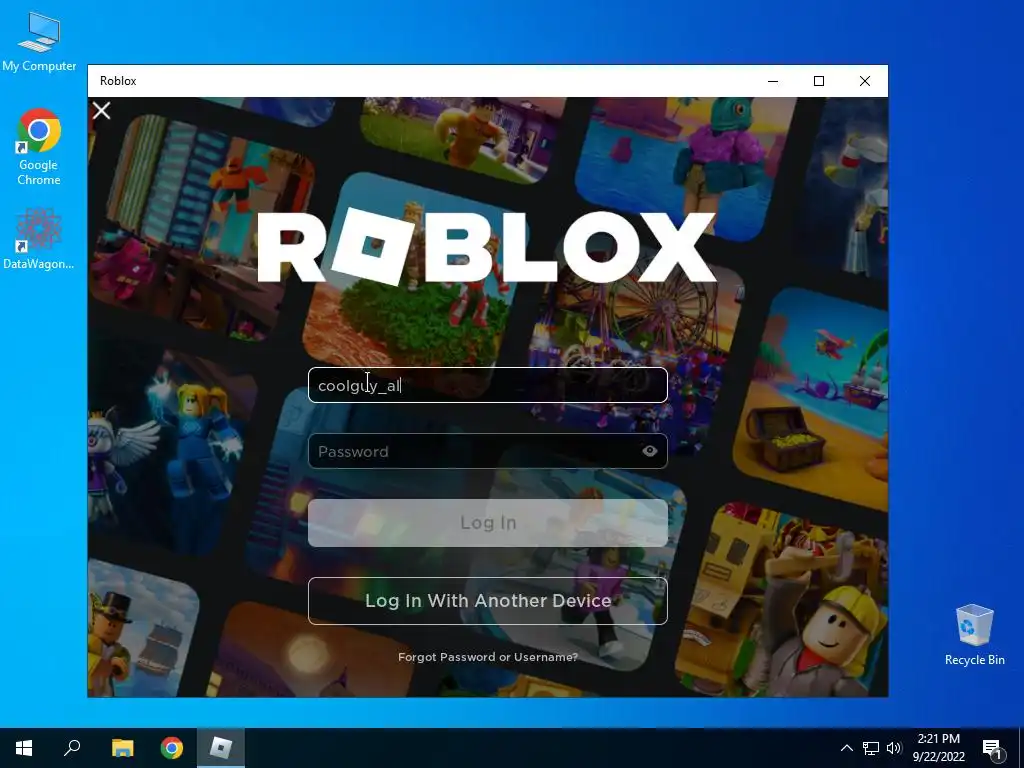
Task: Open the clock showing 2:21 PM
Action: pyautogui.click(x=938, y=748)
